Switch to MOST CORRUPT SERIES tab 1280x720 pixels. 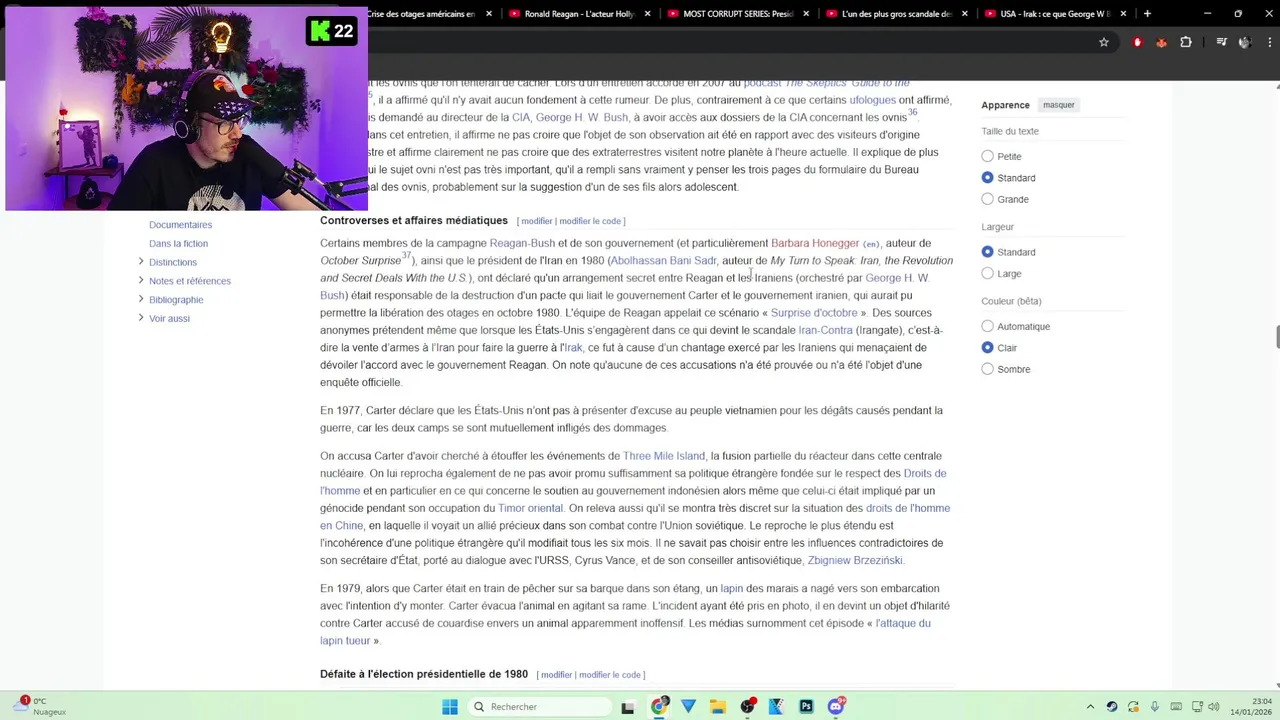click(738, 14)
